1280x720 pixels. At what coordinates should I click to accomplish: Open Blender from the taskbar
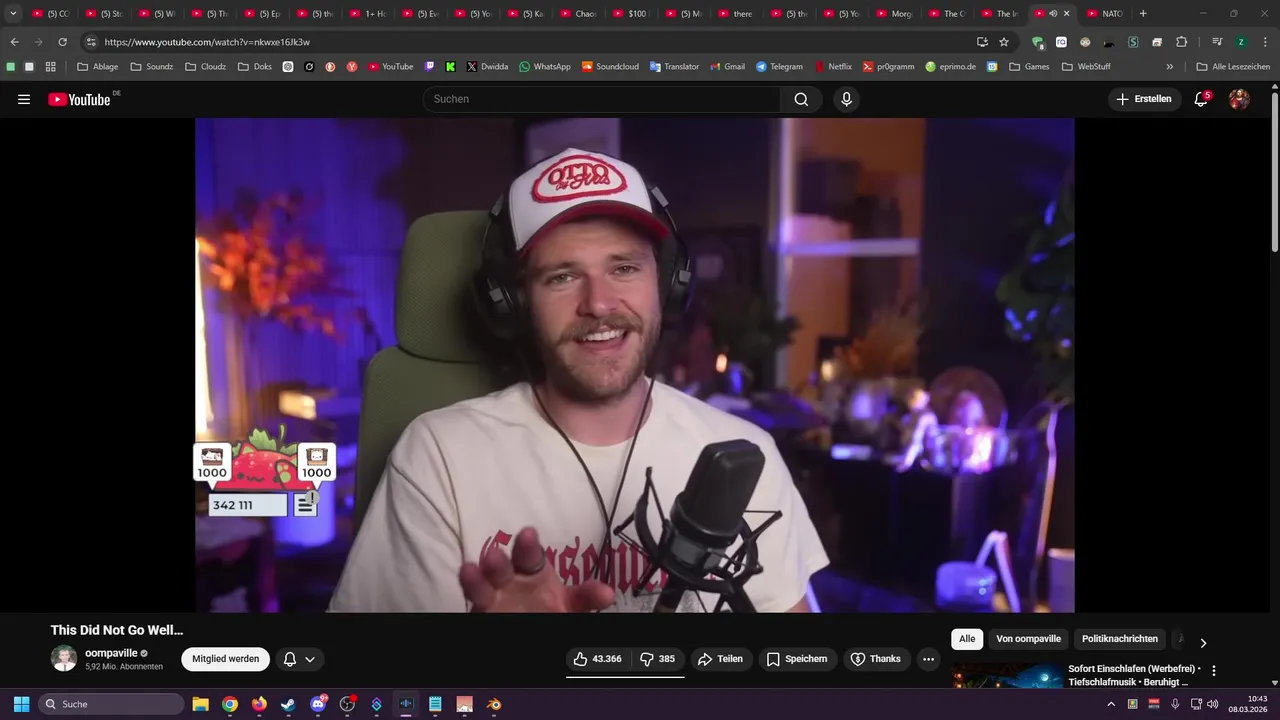(x=494, y=704)
